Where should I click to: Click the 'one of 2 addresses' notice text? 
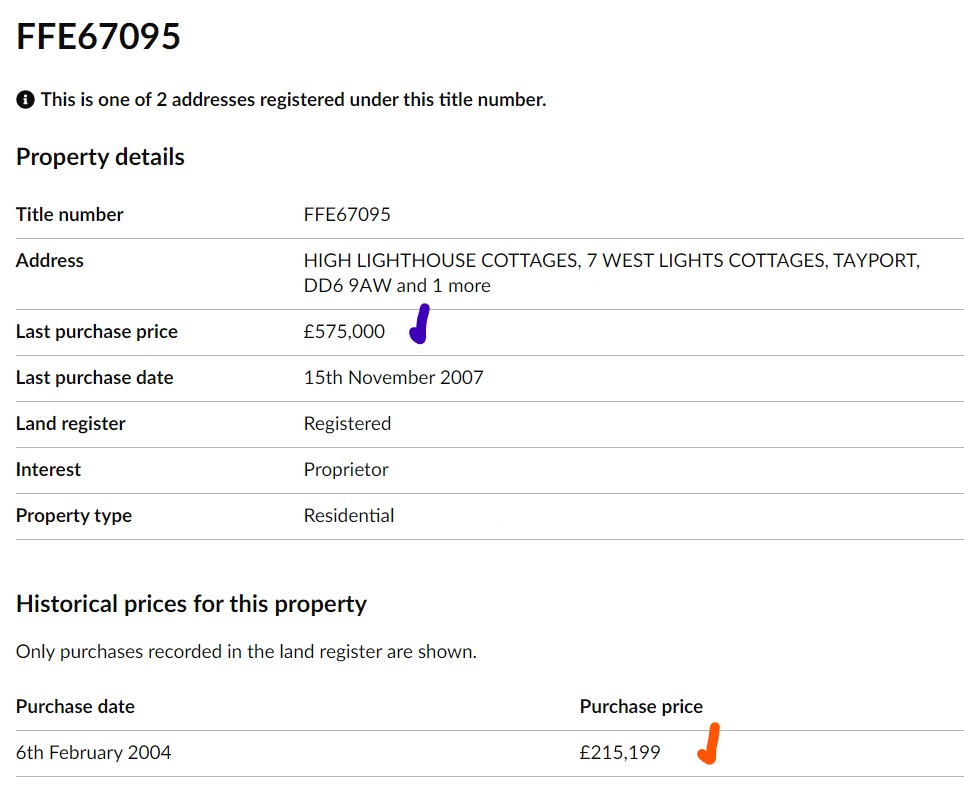coord(293,100)
